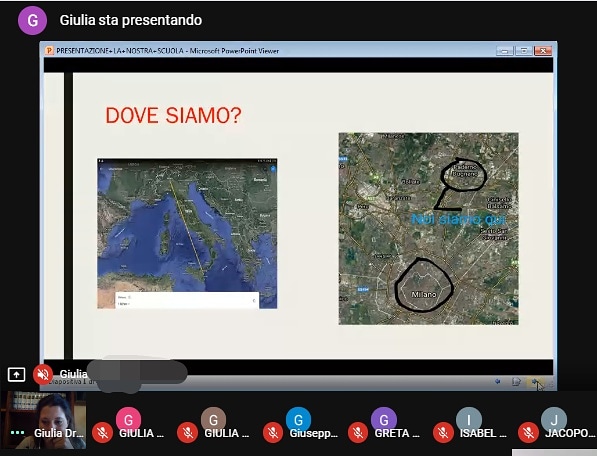597x456 pixels.
Task: Click the 'Giusepp...' participant name
Action: point(314,433)
